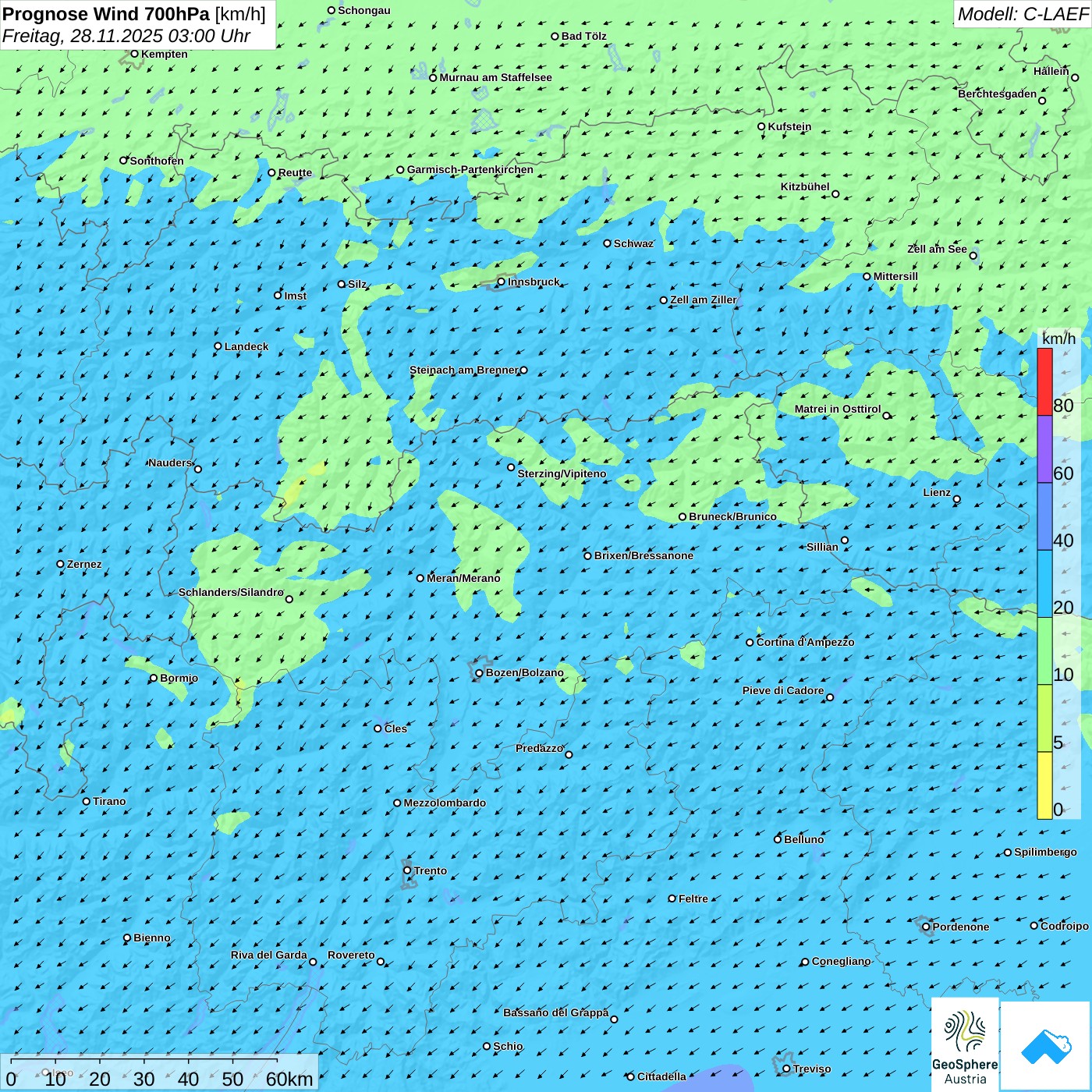This screenshot has width=1092, height=1092.
Task: Click the Mezzolombardo label
Action: (445, 803)
